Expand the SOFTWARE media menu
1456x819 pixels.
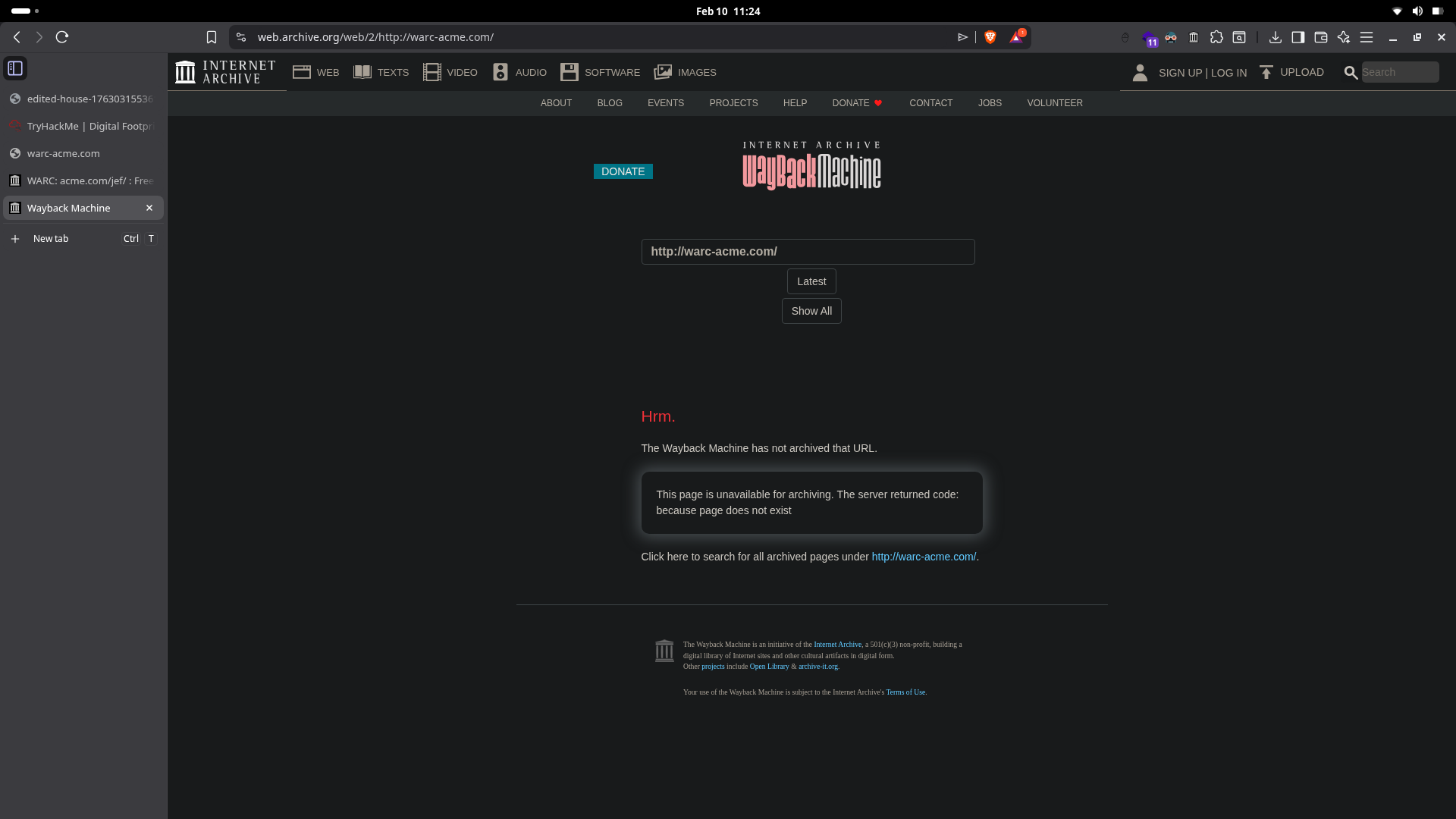tap(600, 73)
